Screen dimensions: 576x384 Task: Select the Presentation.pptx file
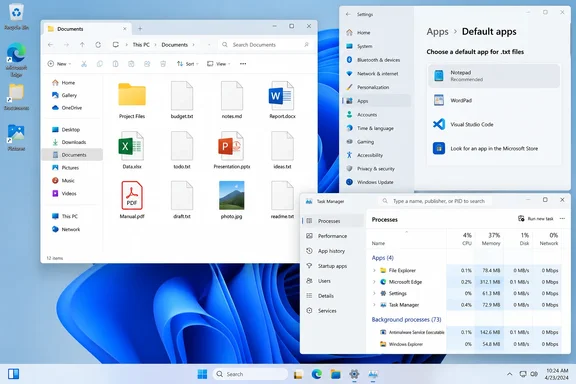(x=231, y=150)
